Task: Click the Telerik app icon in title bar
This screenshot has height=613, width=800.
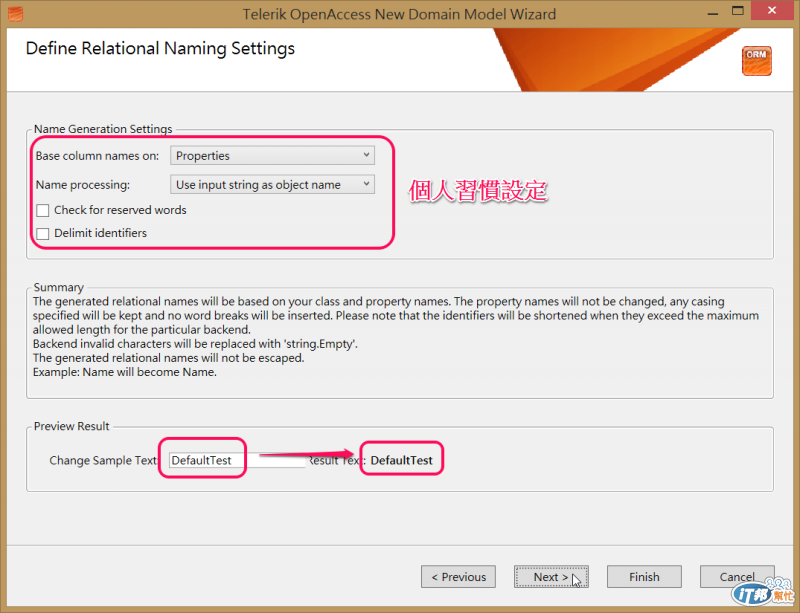Action: 15,14
